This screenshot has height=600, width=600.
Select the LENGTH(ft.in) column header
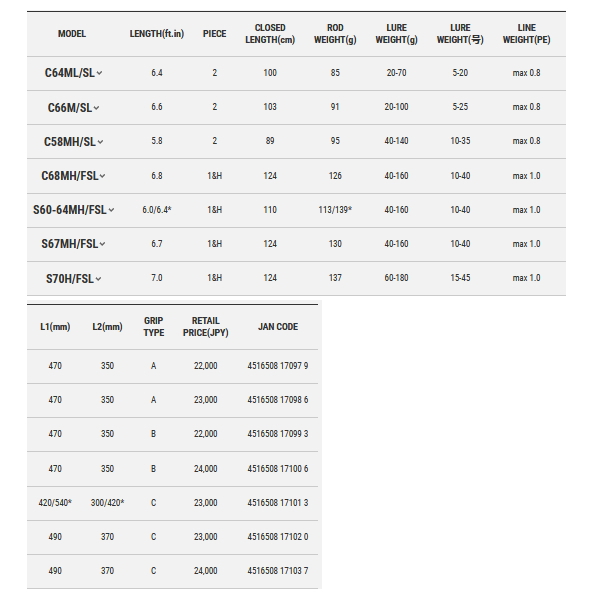pos(157,34)
